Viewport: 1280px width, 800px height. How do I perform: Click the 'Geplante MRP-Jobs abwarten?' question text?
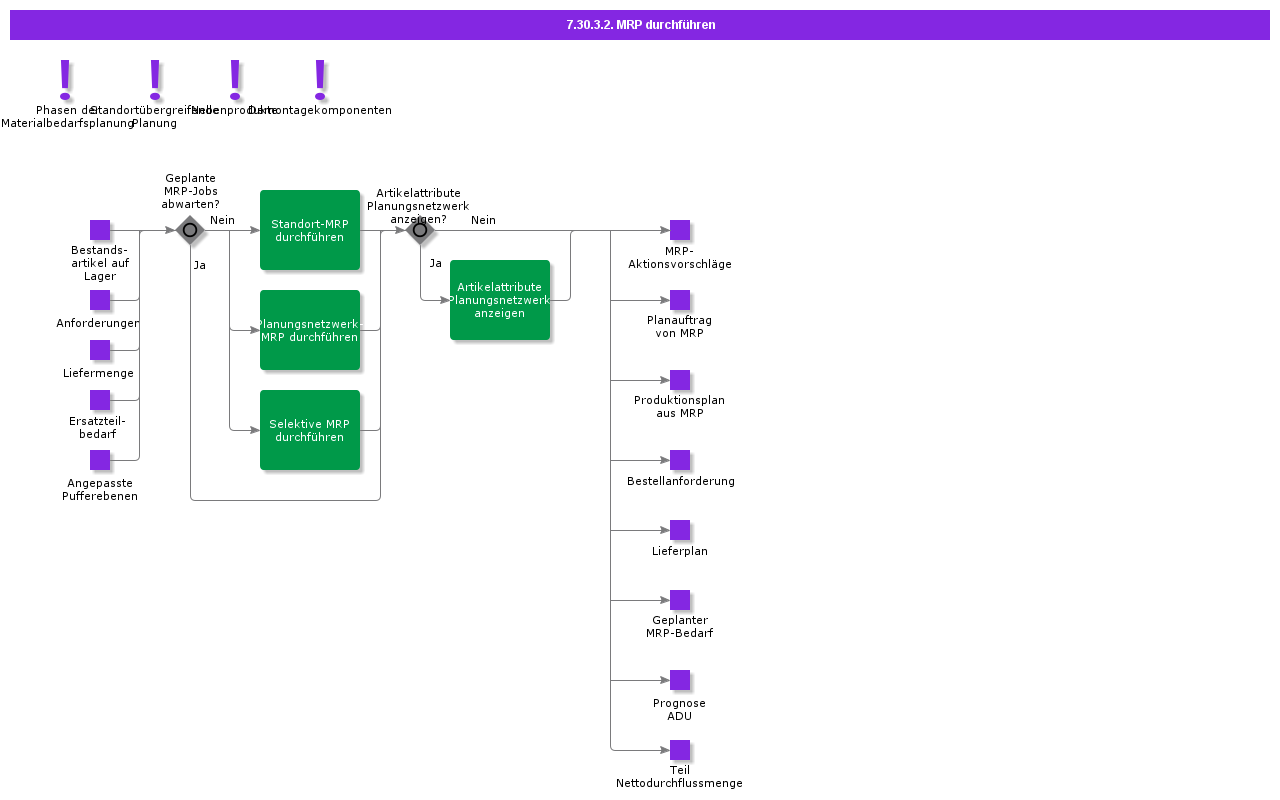pos(190,191)
